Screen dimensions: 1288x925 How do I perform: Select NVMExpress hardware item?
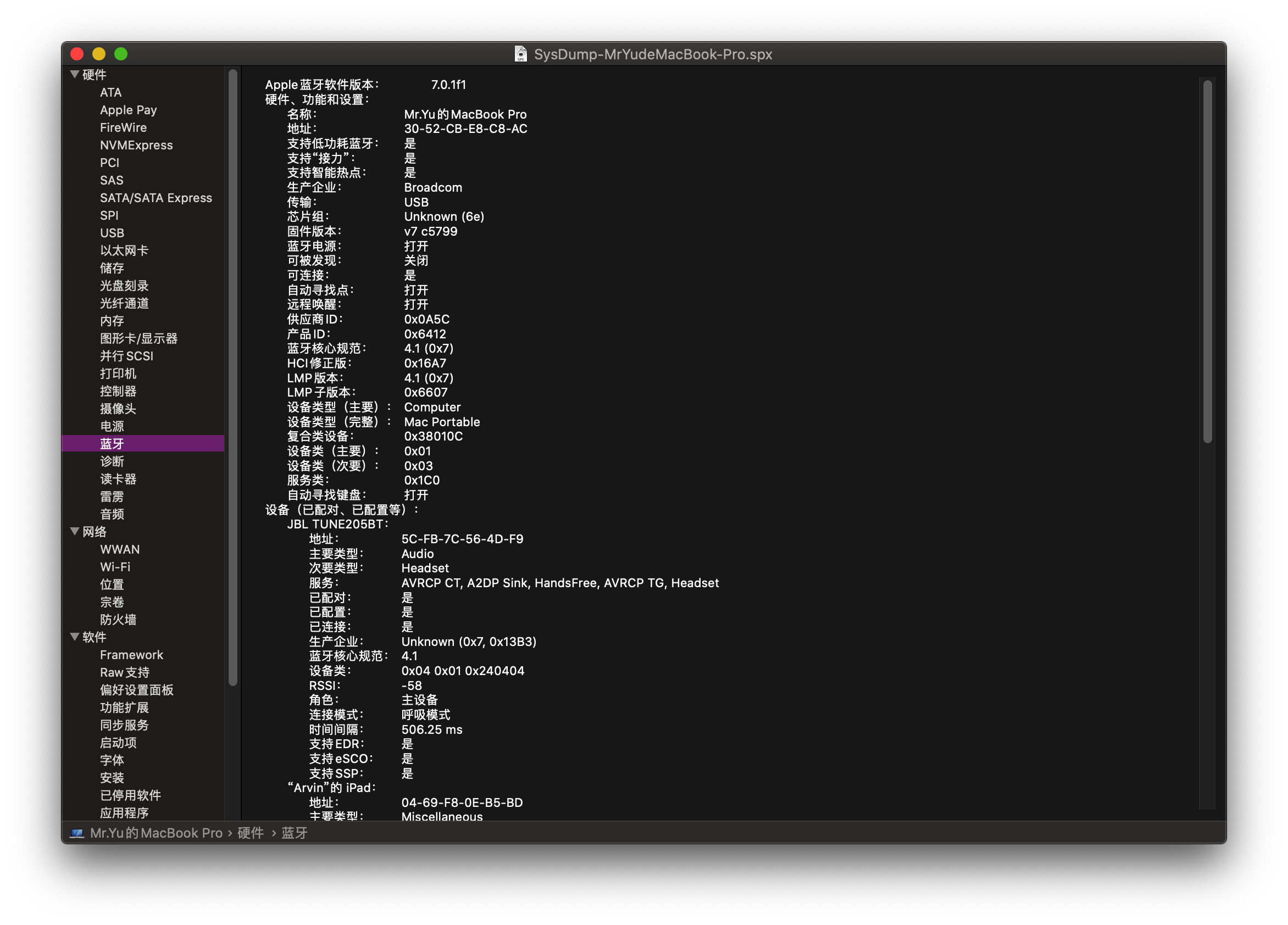[136, 146]
